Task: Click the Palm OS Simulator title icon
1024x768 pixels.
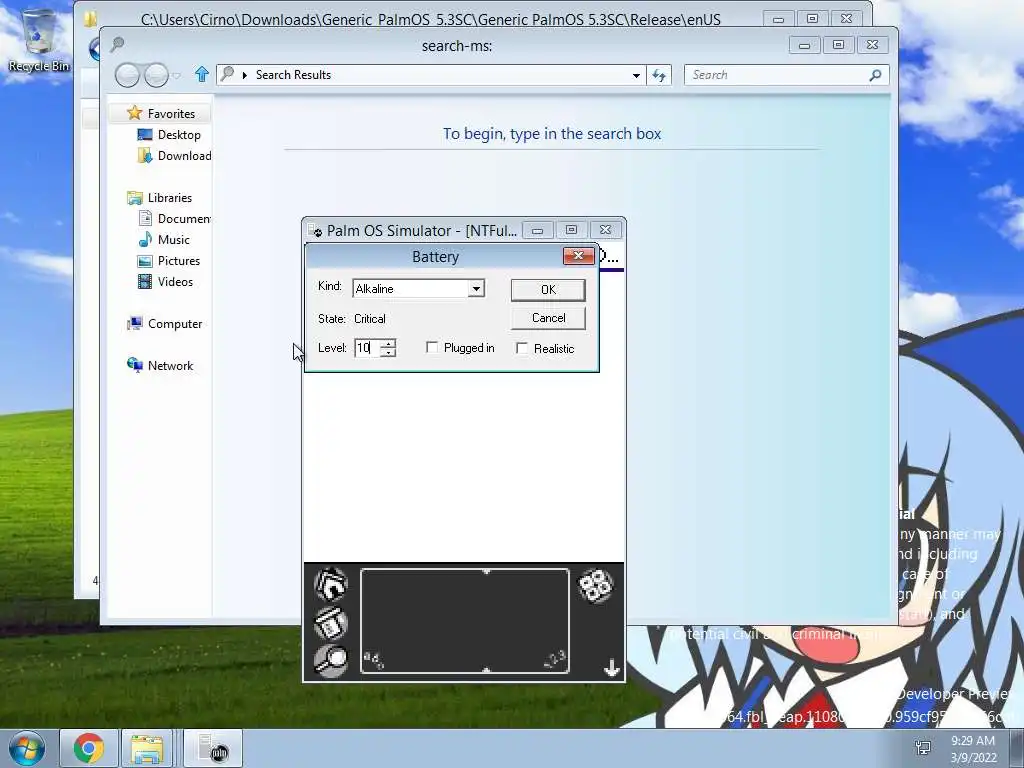Action: 315,231
